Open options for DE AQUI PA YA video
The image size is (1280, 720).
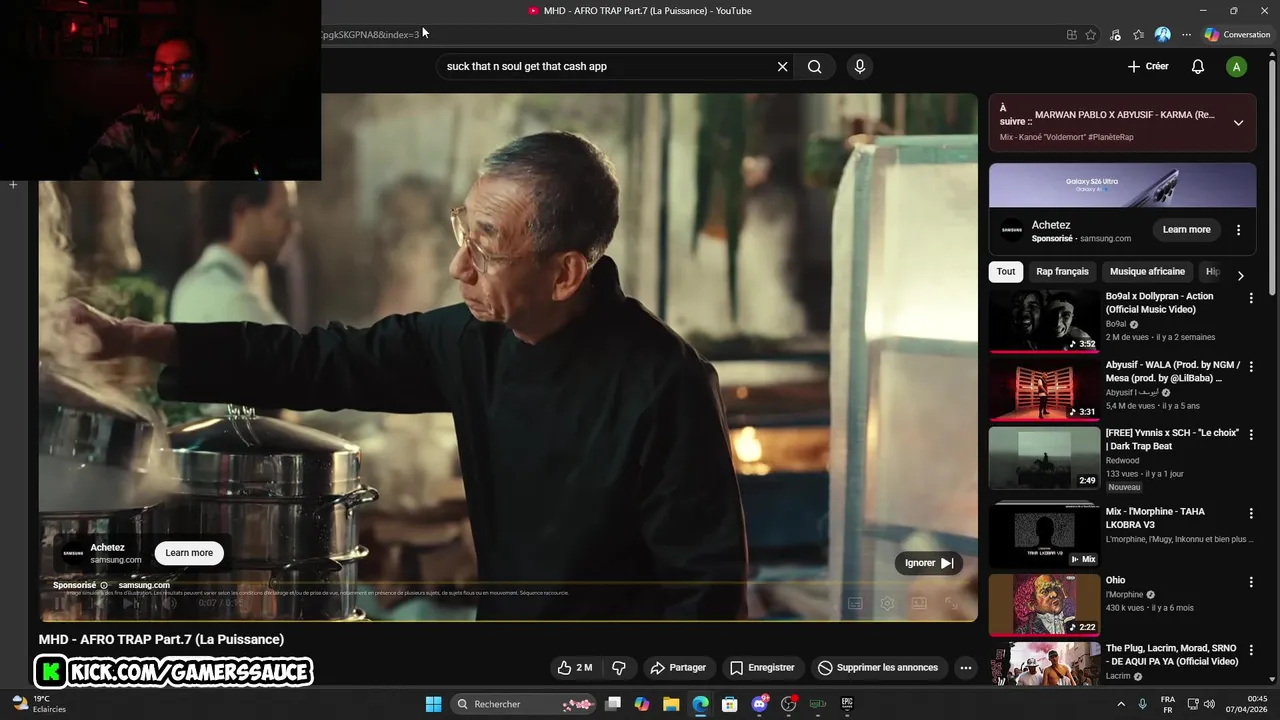pyautogui.click(x=1250, y=650)
